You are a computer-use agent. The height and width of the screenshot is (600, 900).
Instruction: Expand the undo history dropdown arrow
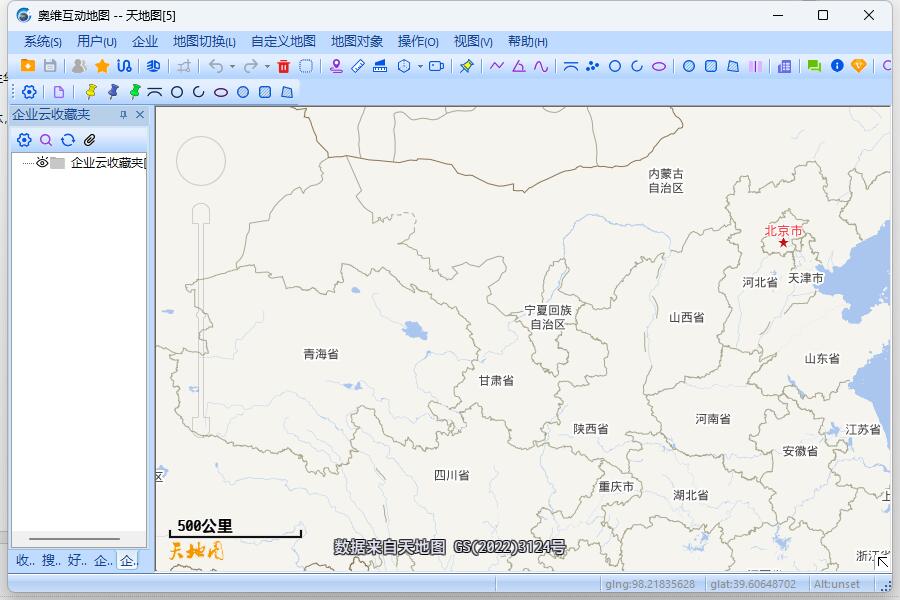(233, 66)
